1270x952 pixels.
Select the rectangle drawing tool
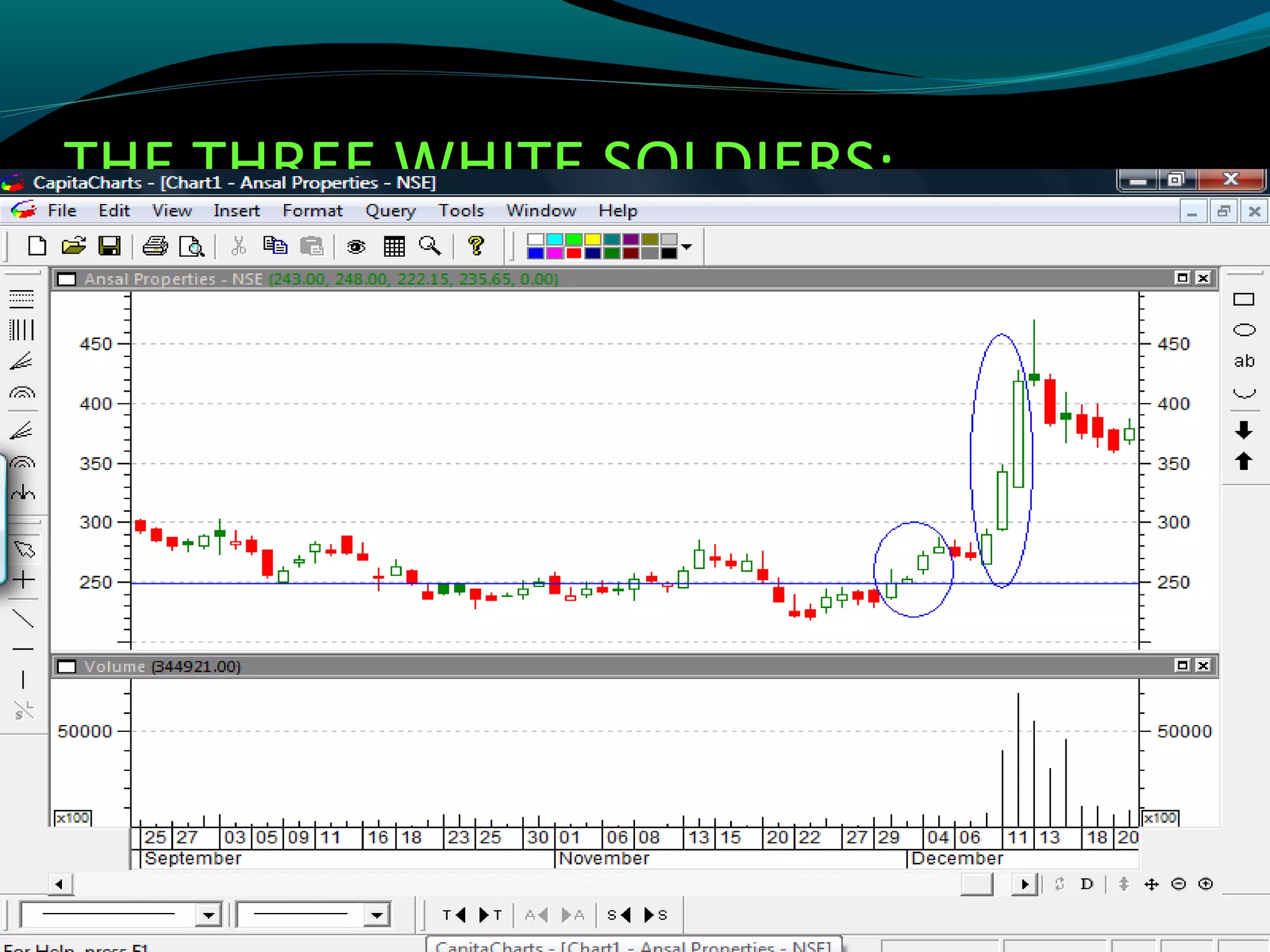pyautogui.click(x=1243, y=300)
